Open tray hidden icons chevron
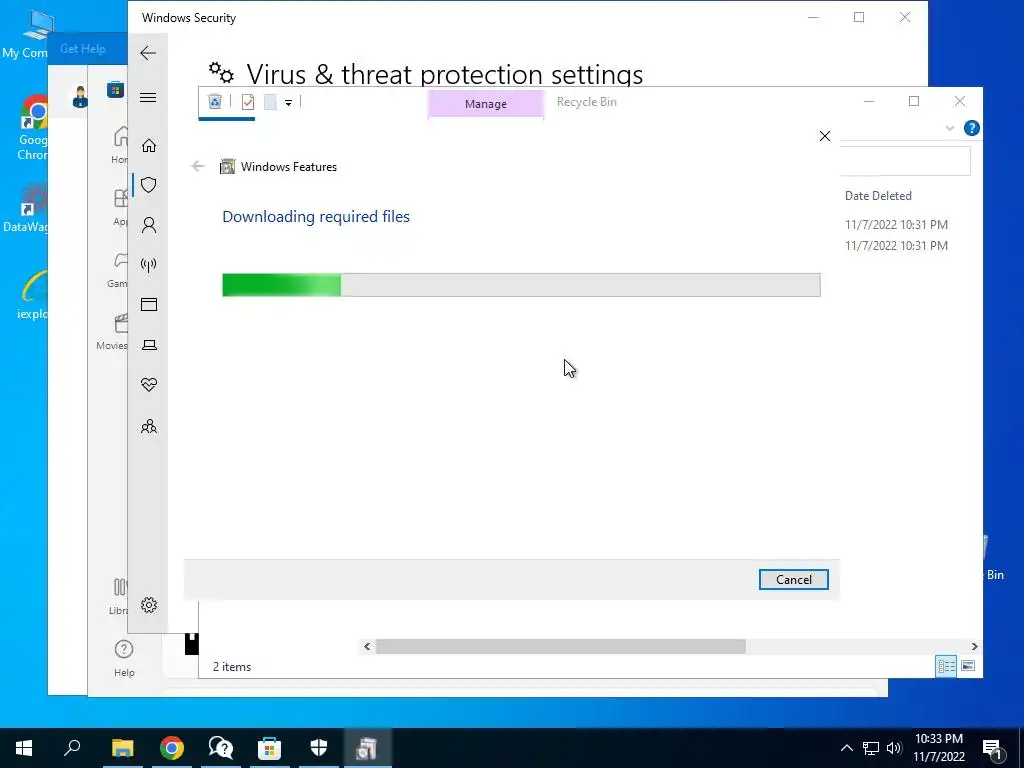Image resolution: width=1024 pixels, height=768 pixels. click(x=846, y=748)
